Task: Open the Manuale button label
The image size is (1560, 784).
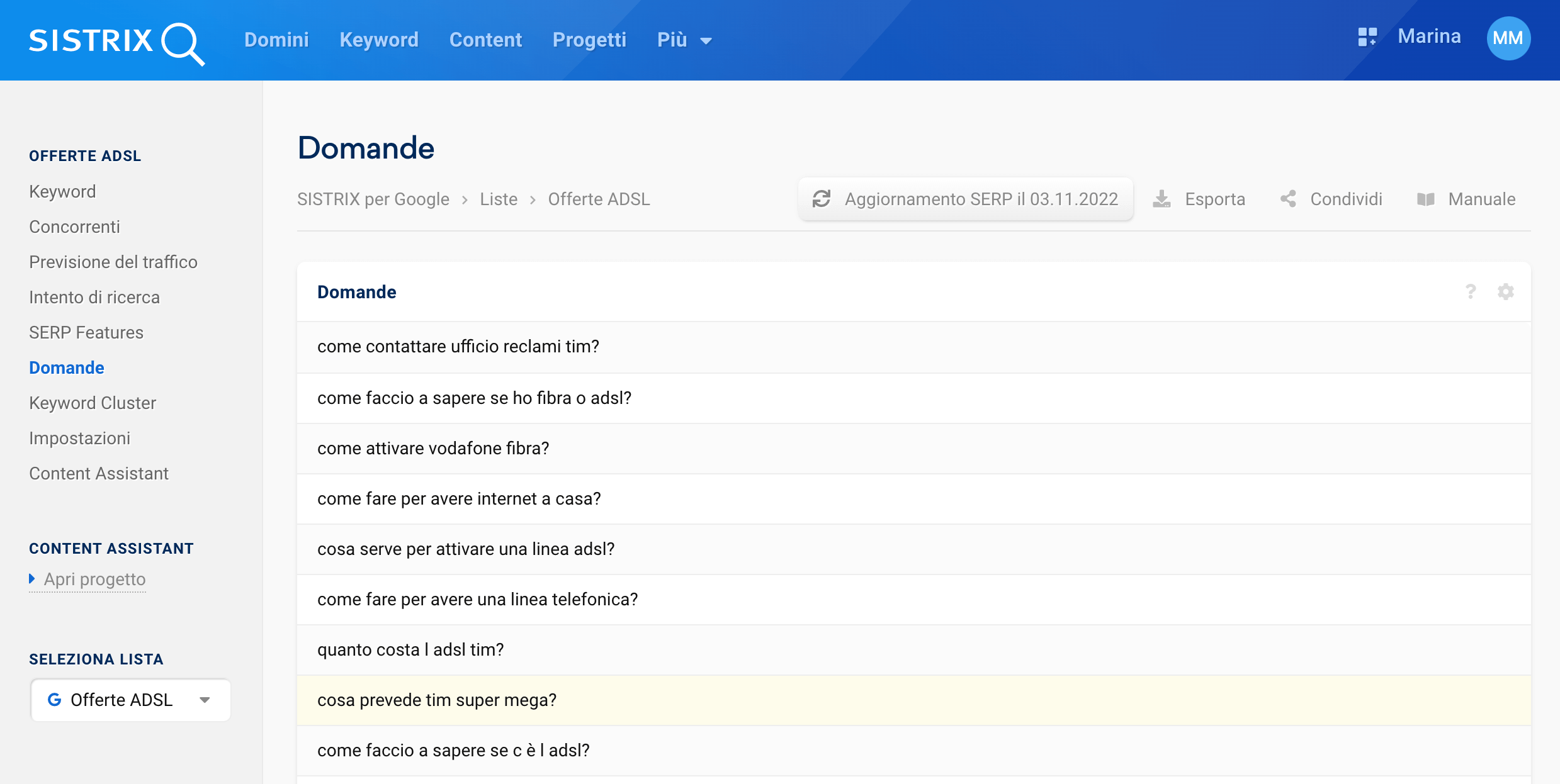Action: (1482, 199)
